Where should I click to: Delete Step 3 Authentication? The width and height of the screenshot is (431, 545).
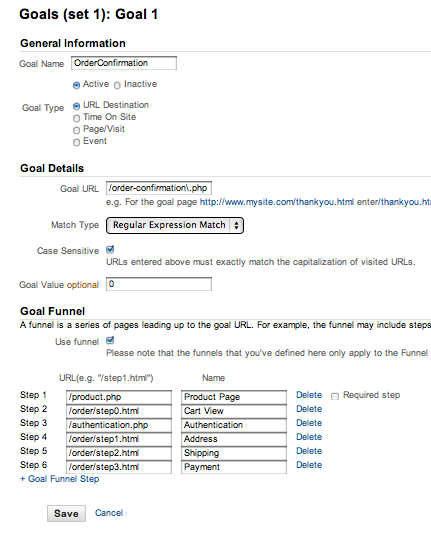(309, 423)
